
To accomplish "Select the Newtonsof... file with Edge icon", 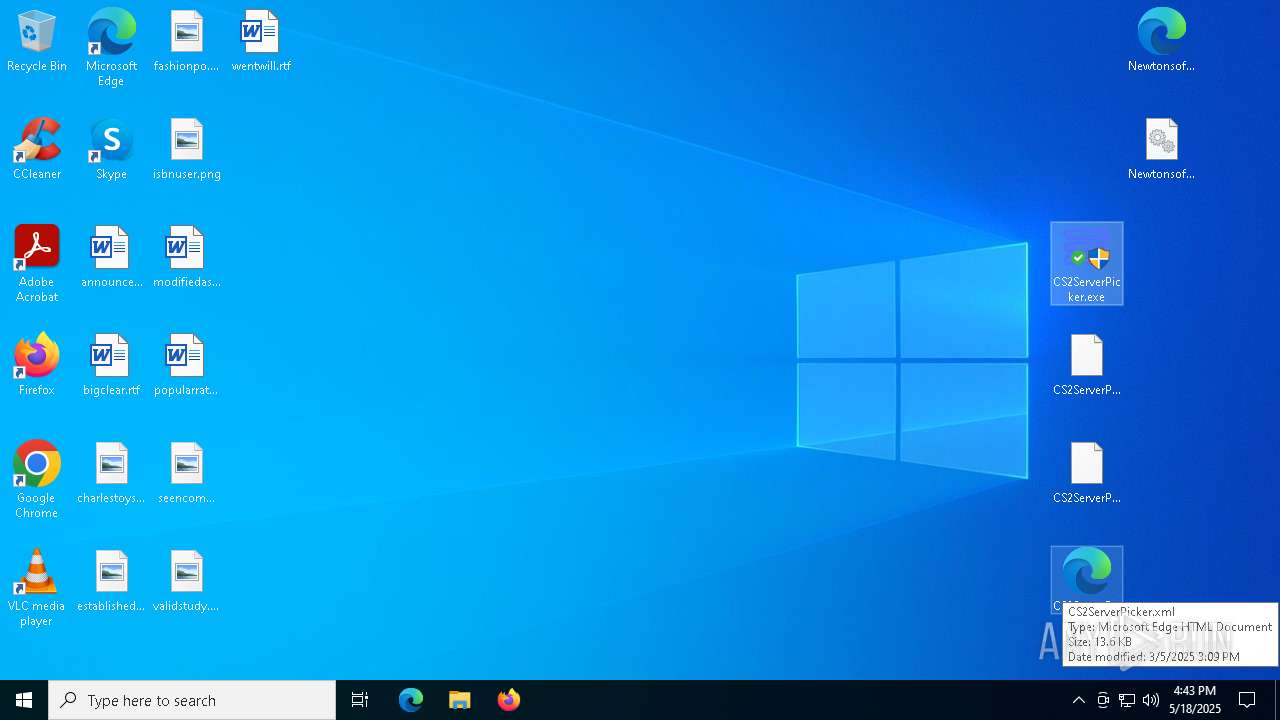I will (1161, 42).
